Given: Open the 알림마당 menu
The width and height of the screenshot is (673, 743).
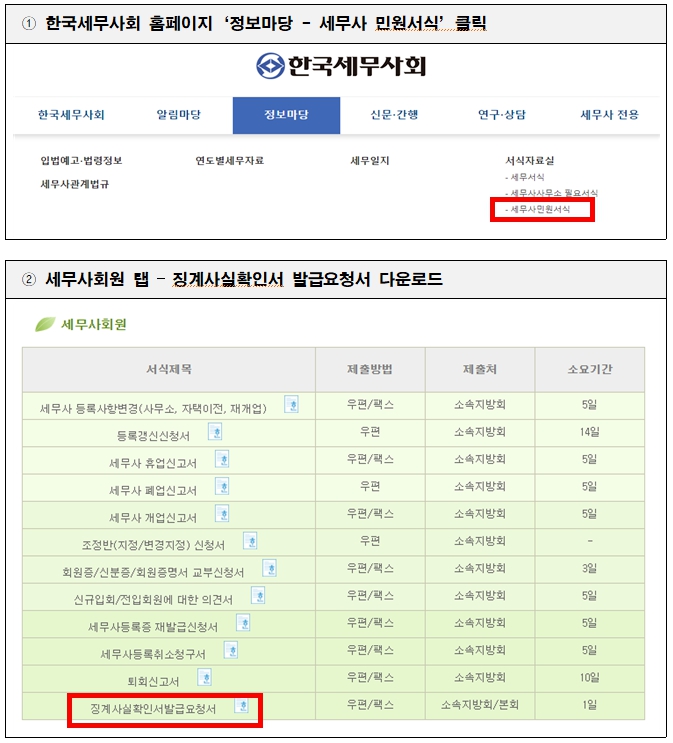Looking at the screenshot, I should point(179,115).
